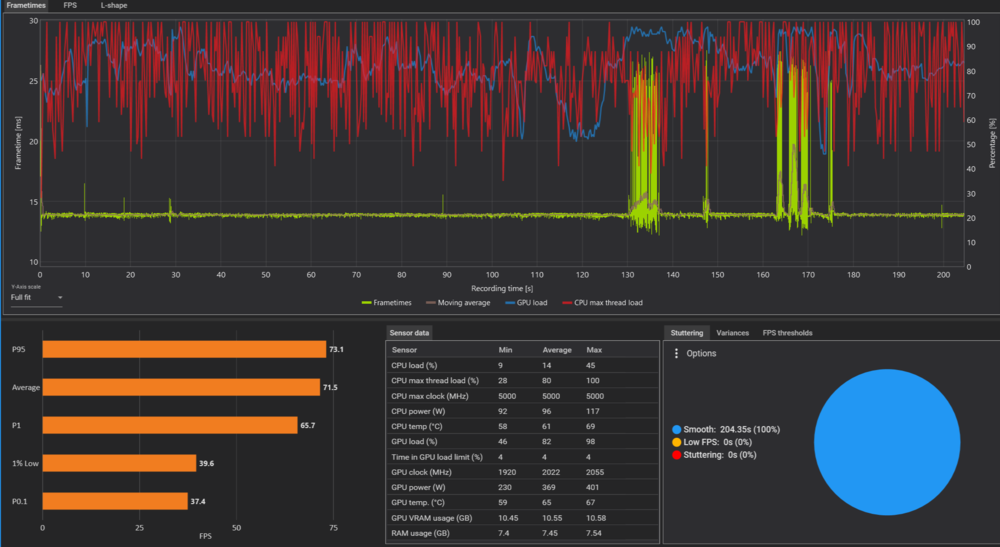The image size is (1000, 547).
Task: Click the 1% Low bar in chart
Action: (119, 463)
